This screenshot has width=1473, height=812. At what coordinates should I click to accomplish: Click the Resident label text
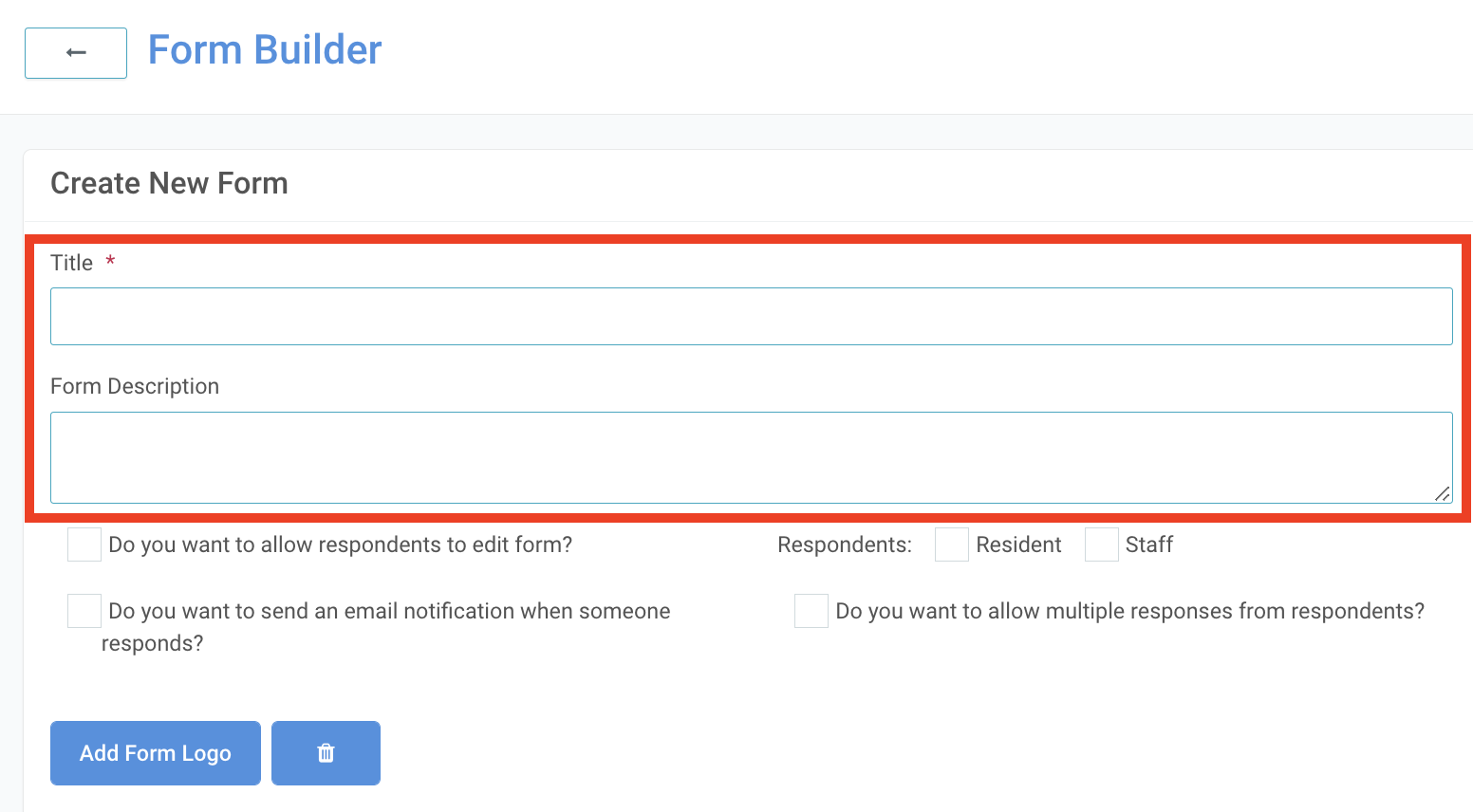click(x=1018, y=544)
